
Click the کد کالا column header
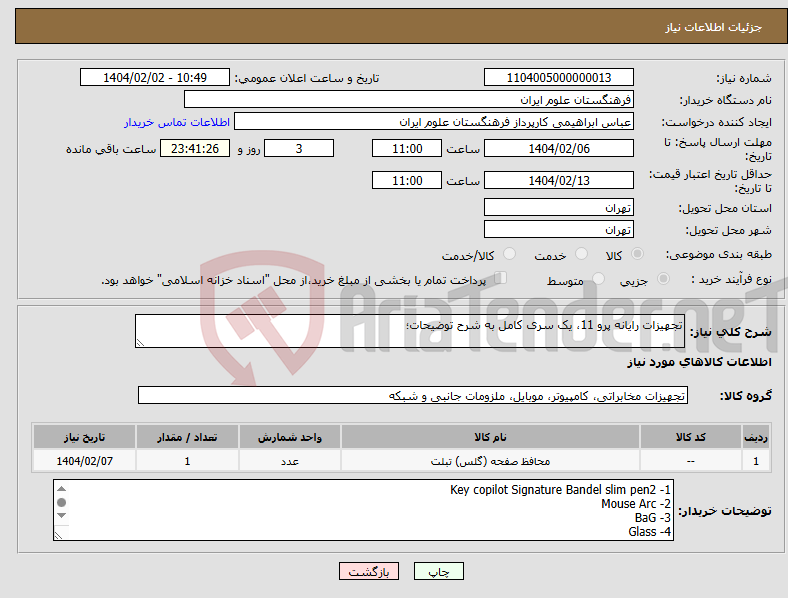pos(691,437)
